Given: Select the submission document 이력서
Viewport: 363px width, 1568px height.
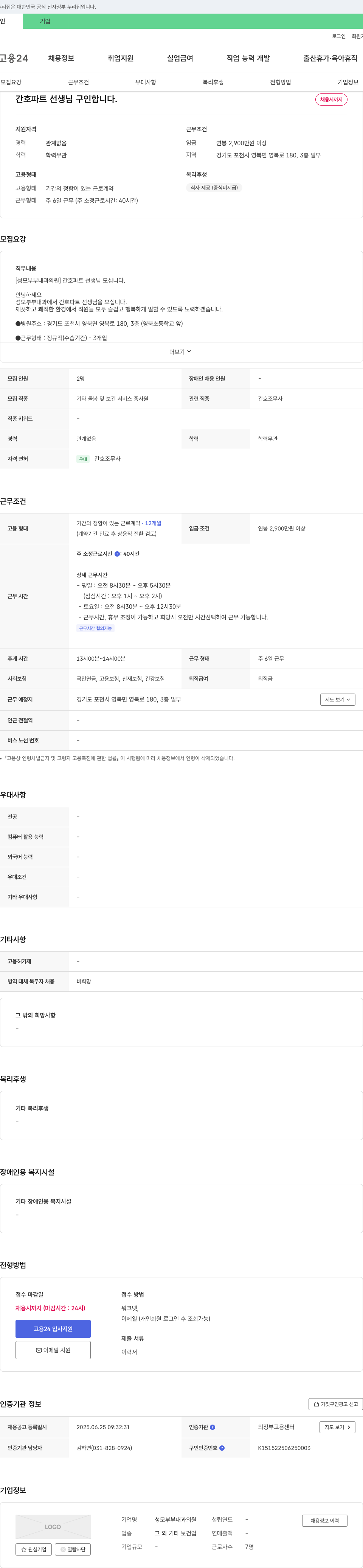Looking at the screenshot, I should (129, 1352).
